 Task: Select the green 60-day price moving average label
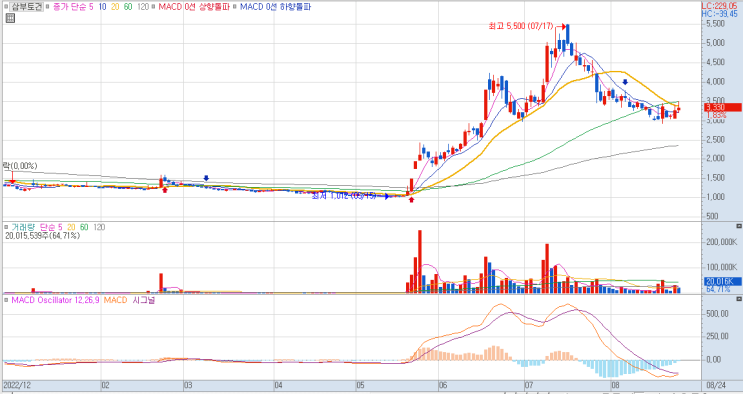point(128,7)
